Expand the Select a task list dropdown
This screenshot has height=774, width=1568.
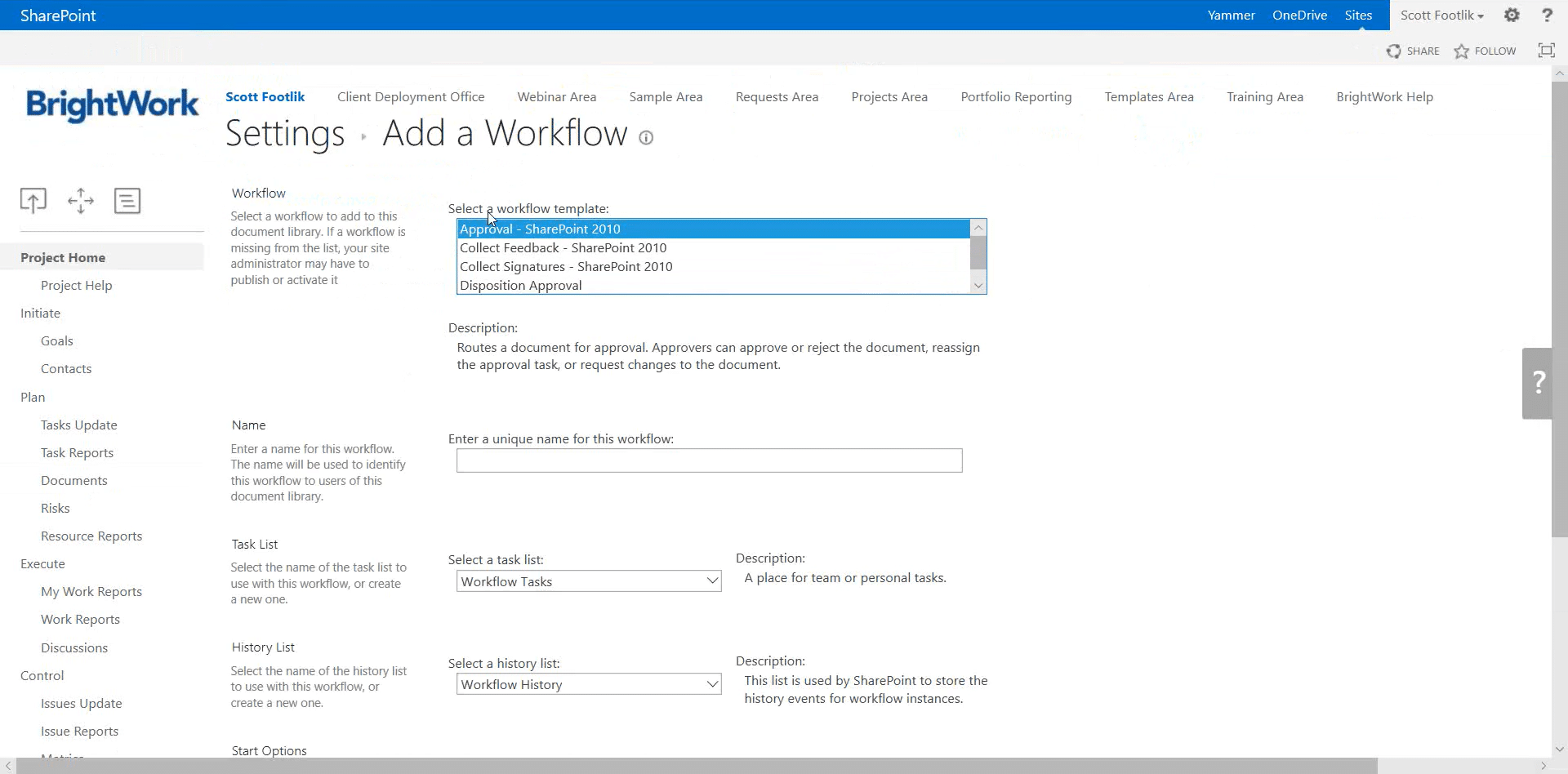click(589, 581)
